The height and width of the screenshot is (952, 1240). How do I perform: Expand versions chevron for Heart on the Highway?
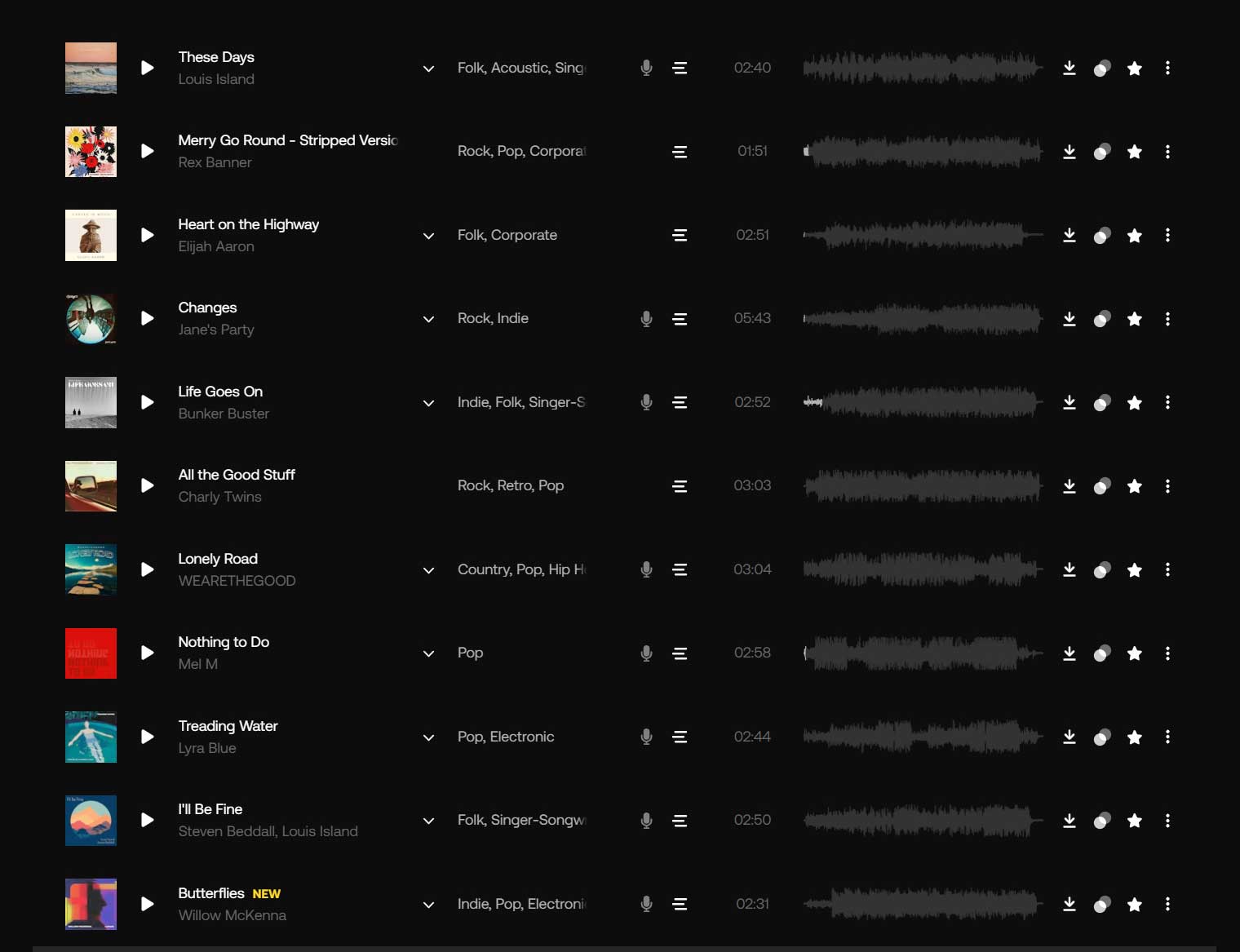click(428, 236)
